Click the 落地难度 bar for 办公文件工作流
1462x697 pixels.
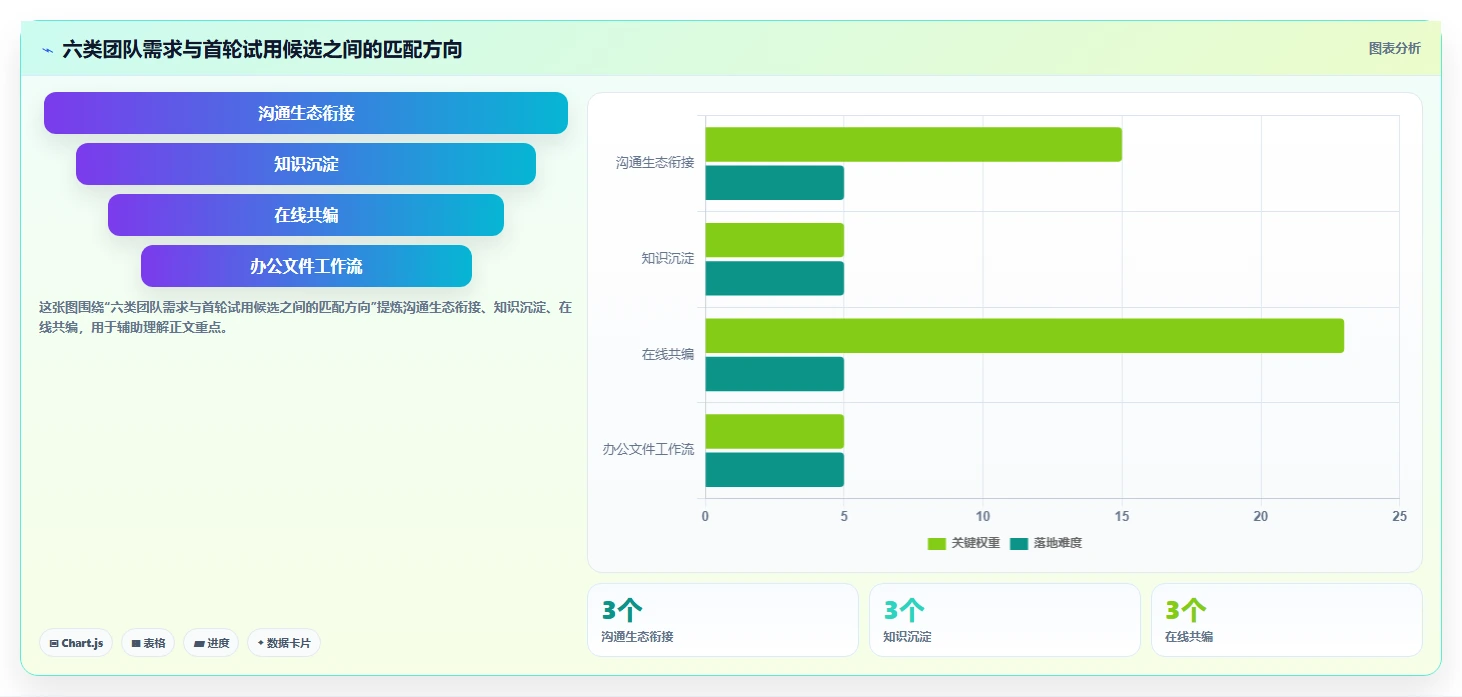(x=774, y=470)
